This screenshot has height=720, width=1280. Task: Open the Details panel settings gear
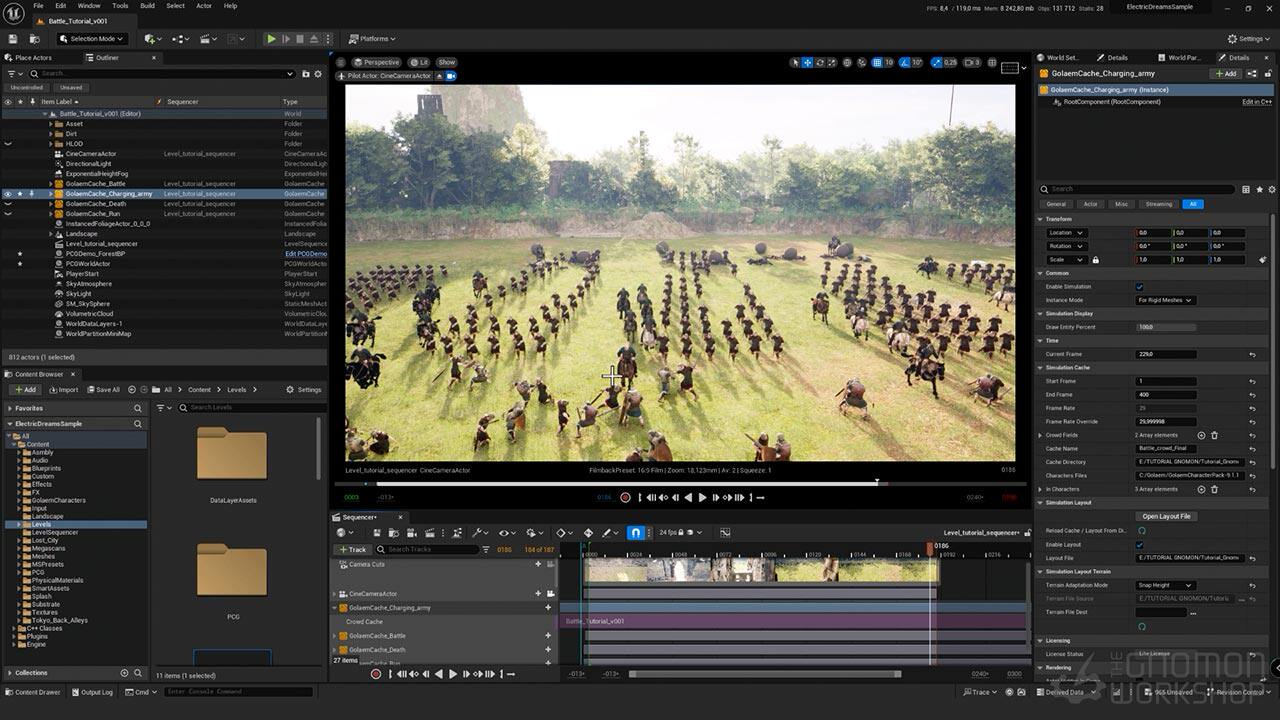pyautogui.click(x=1272, y=189)
